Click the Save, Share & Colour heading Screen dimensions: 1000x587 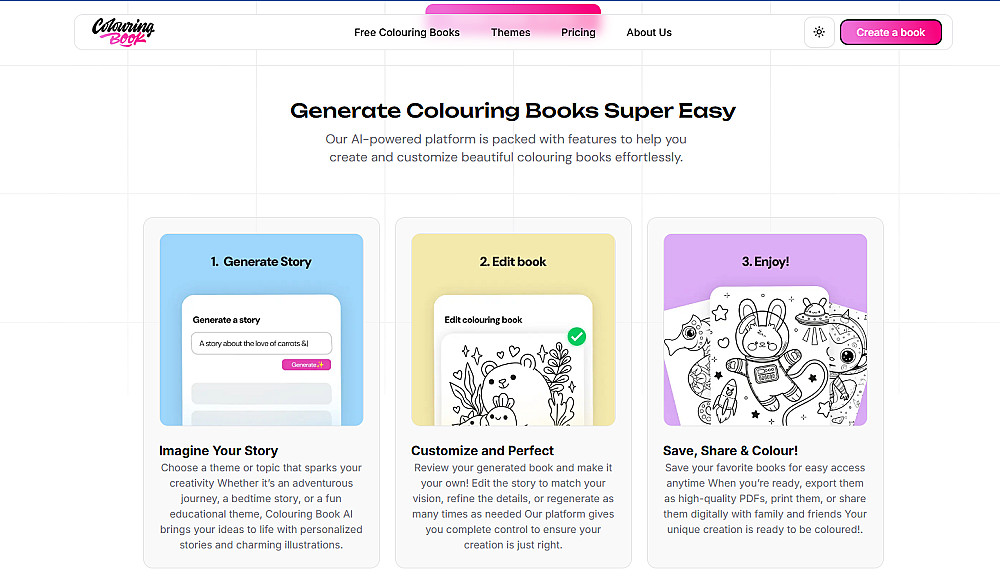click(x=729, y=450)
